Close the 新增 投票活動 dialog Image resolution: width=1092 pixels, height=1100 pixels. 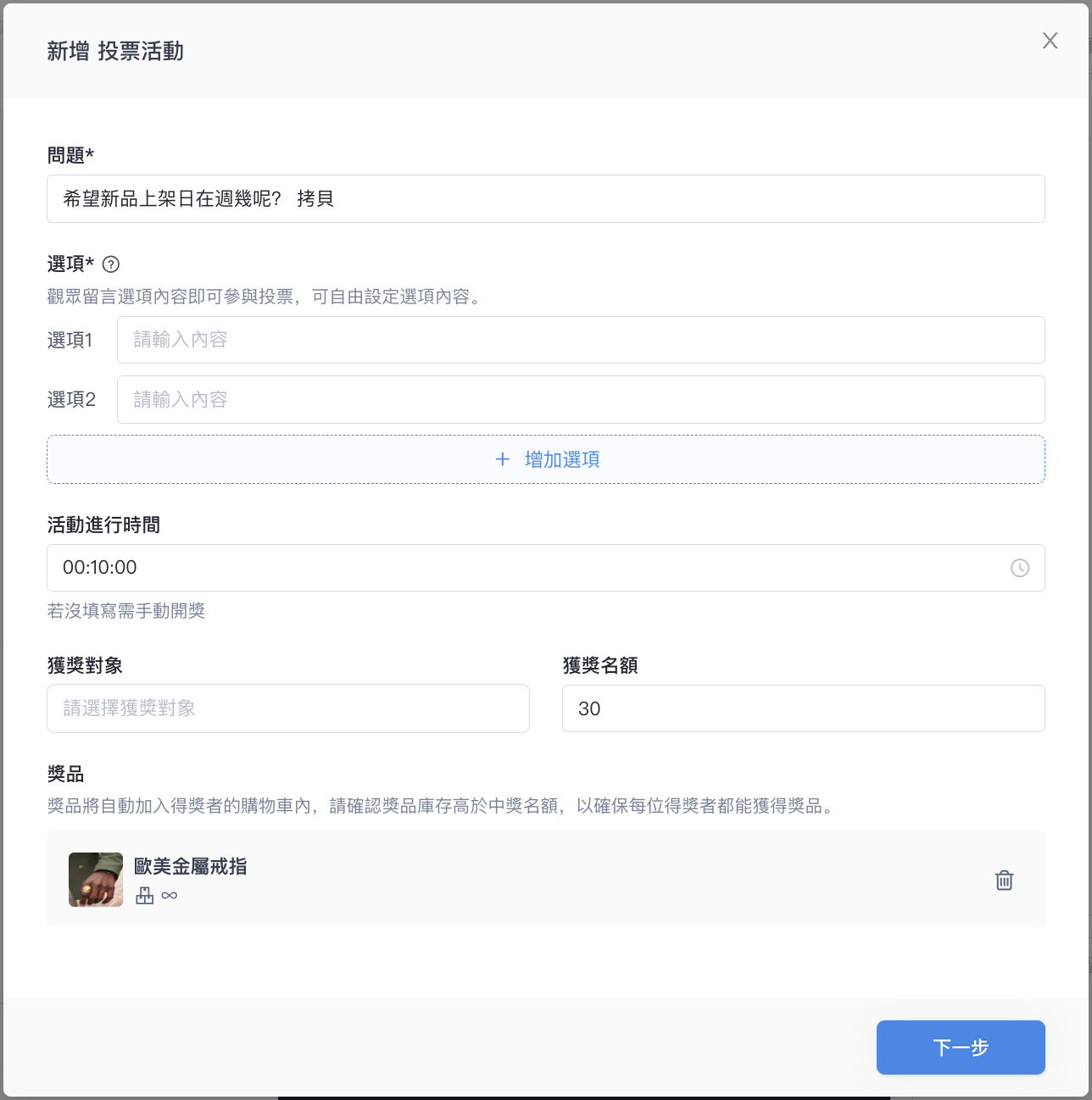click(x=1050, y=41)
